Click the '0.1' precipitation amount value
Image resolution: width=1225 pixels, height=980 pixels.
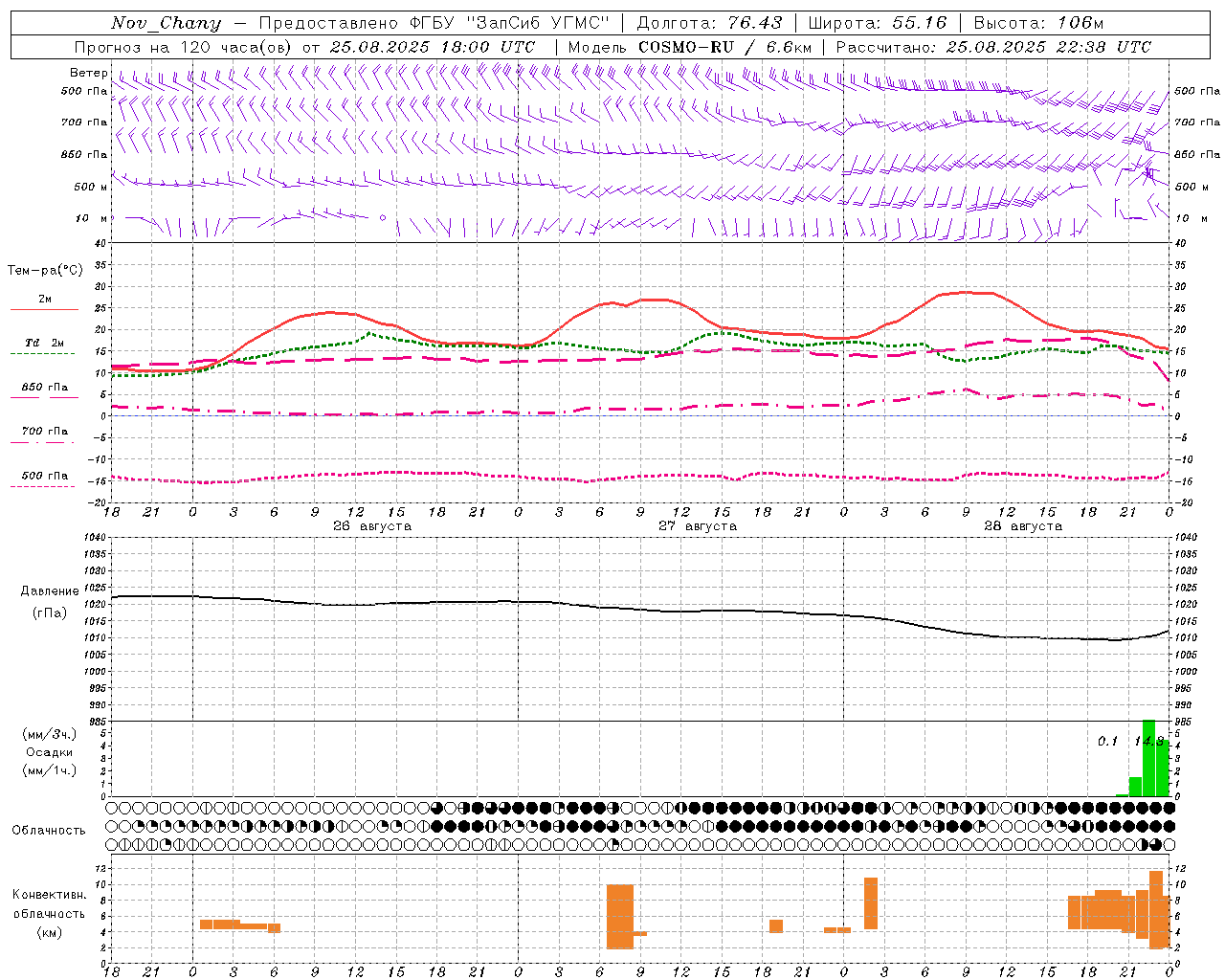[x=1107, y=741]
